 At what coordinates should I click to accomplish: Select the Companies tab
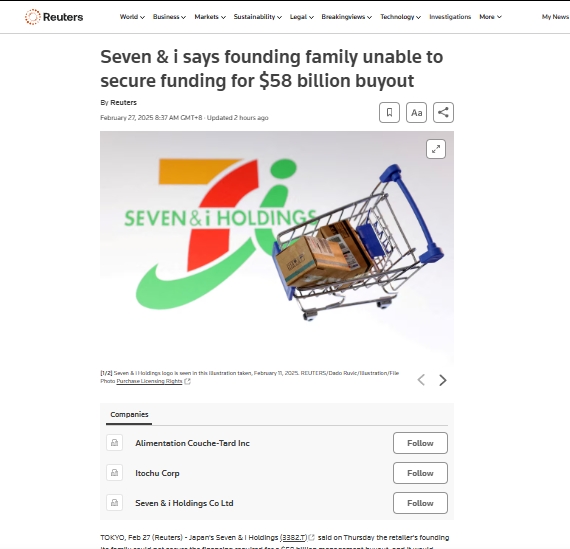(129, 414)
